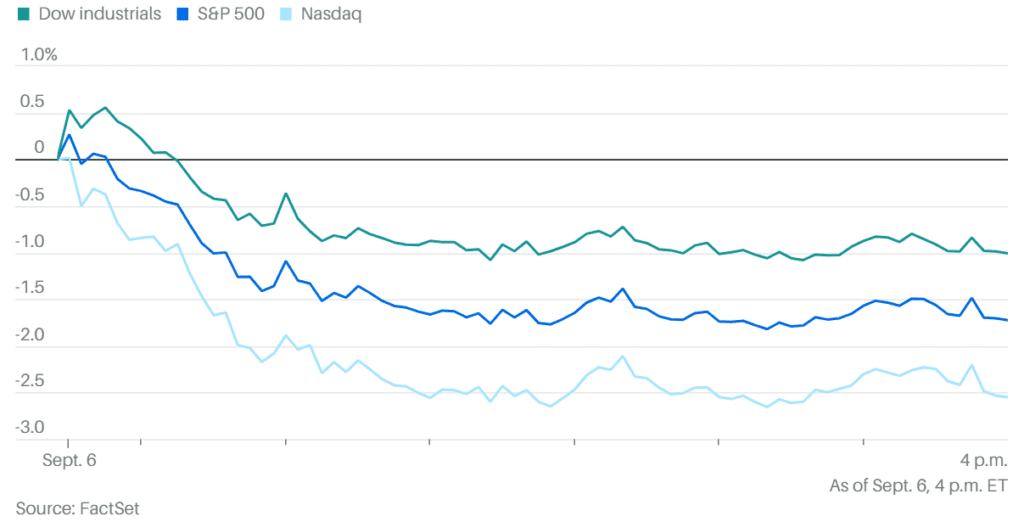Image resolution: width=1024 pixels, height=522 pixels.
Task: Click the -2.5 y-axis label
Action: pos(31,381)
